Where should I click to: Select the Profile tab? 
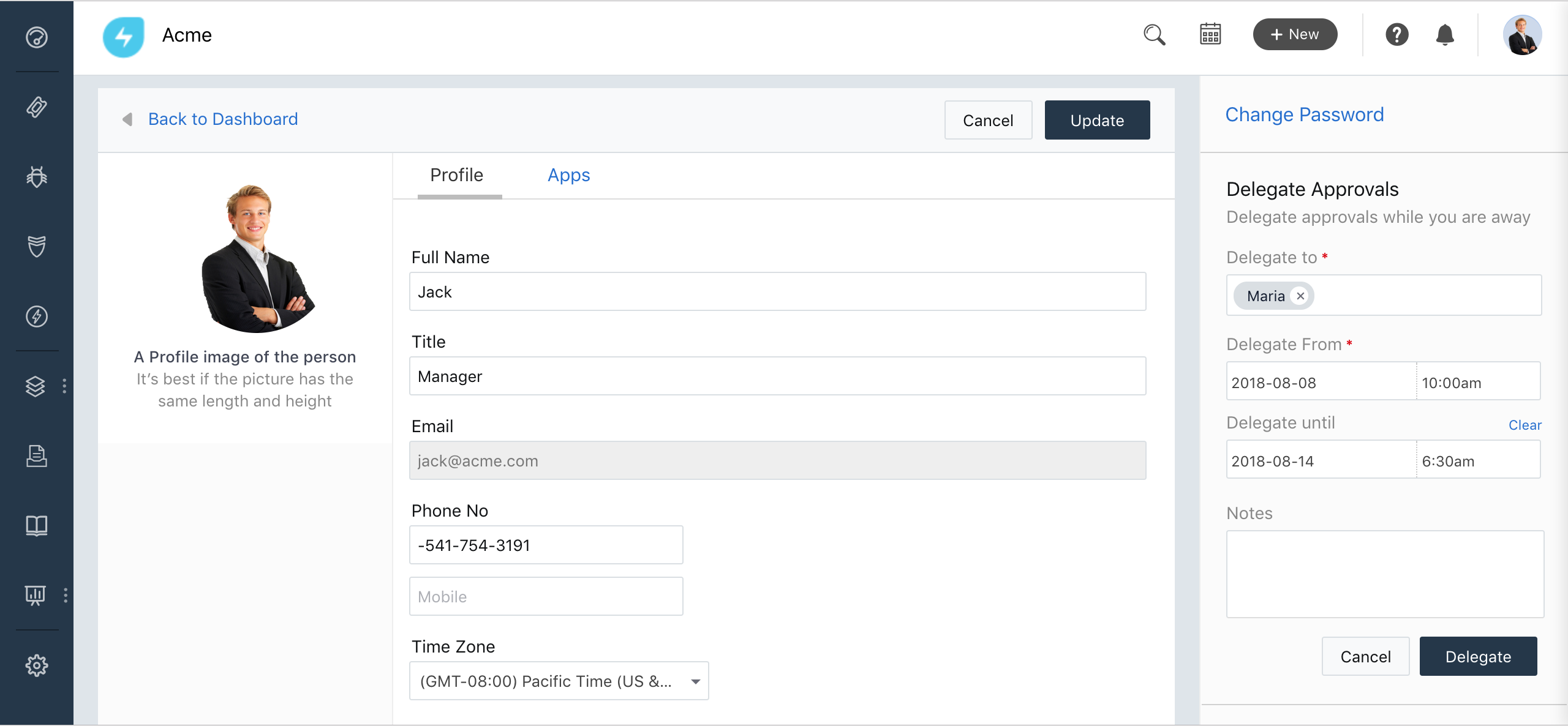coord(457,176)
